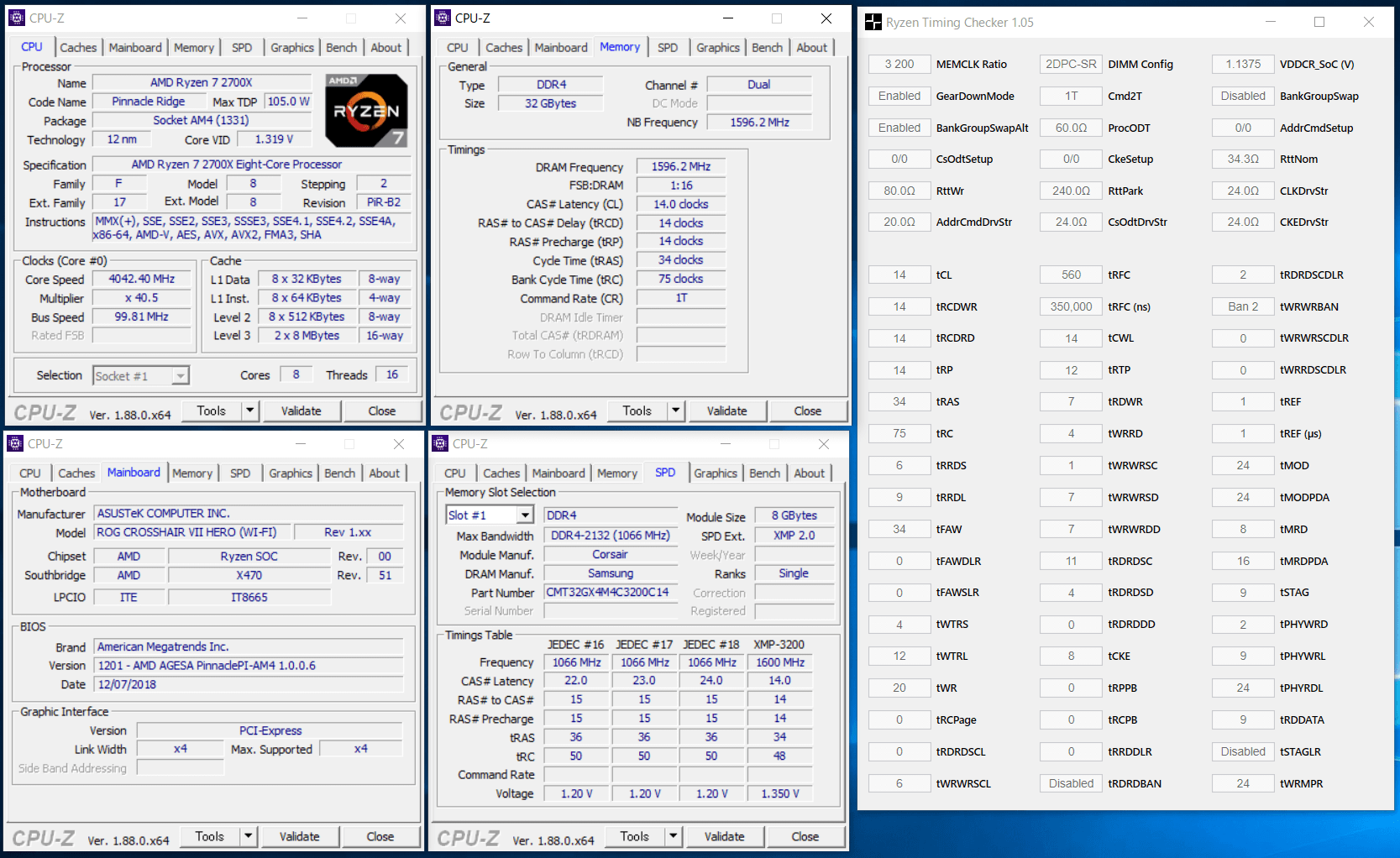This screenshot has height=858, width=1400.
Task: Switch to Caches tab in the CPU window
Action: pos(78,48)
